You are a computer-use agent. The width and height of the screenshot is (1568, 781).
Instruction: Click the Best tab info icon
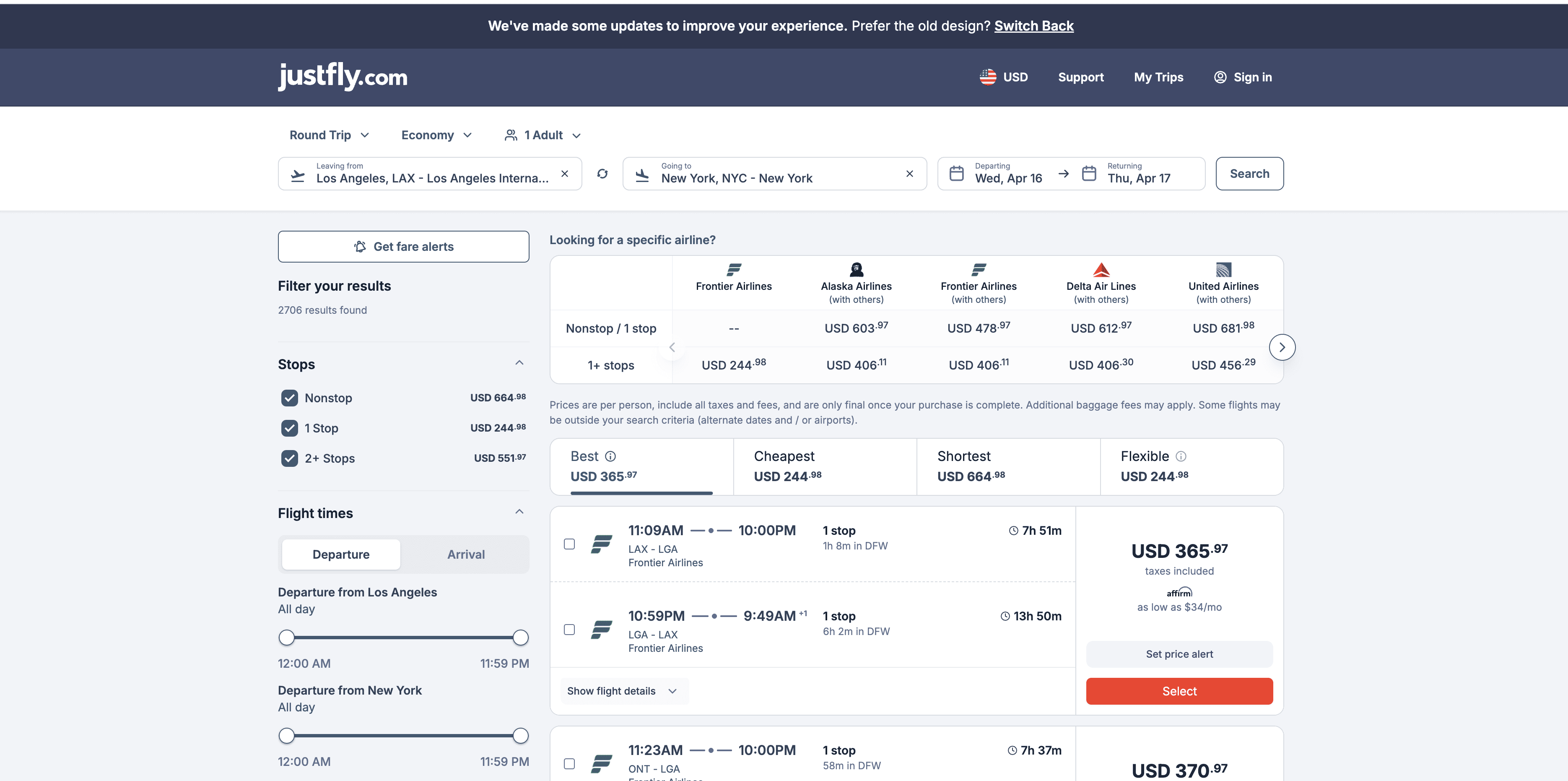coord(610,456)
